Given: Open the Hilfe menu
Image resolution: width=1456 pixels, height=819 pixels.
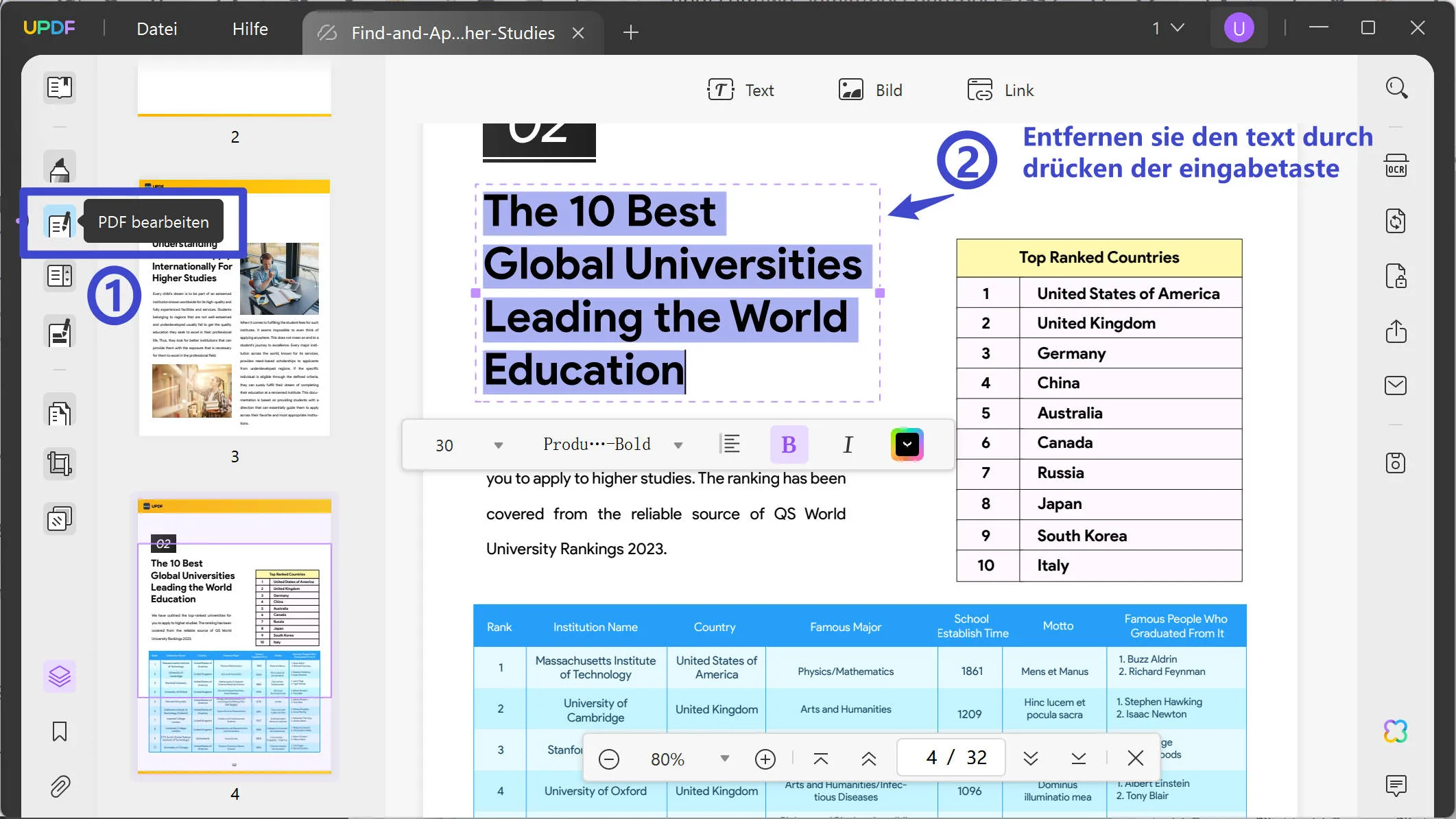Looking at the screenshot, I should coord(250,29).
